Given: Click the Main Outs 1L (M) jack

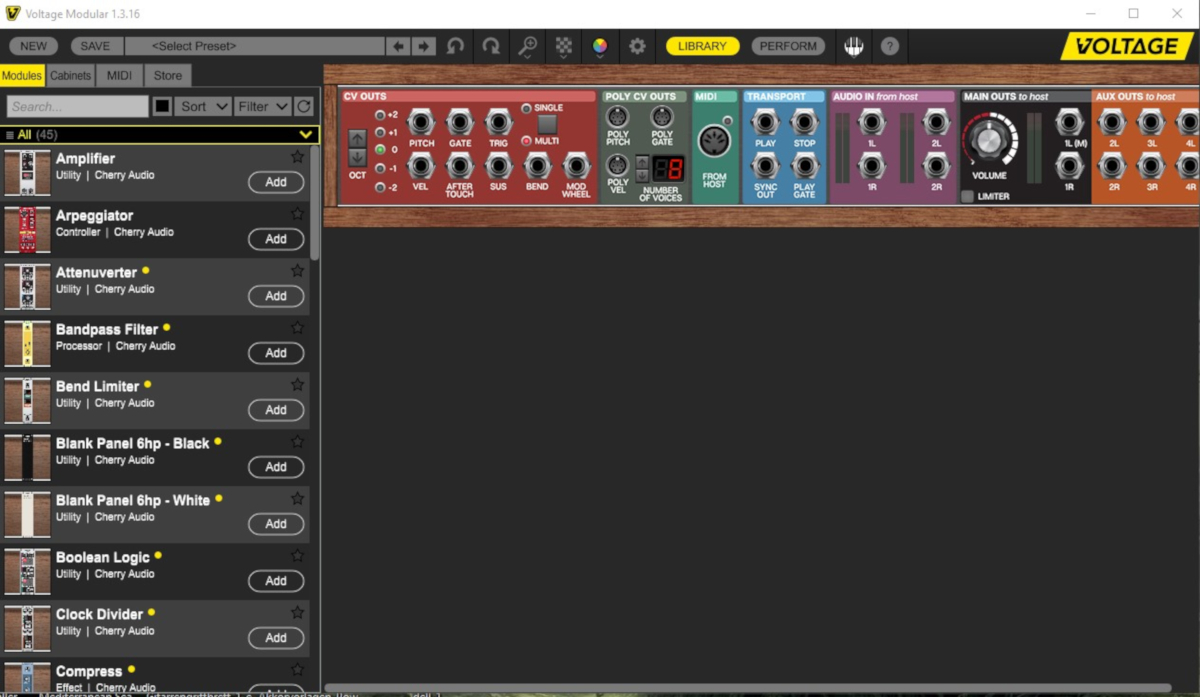Looking at the screenshot, I should click(x=1069, y=123).
